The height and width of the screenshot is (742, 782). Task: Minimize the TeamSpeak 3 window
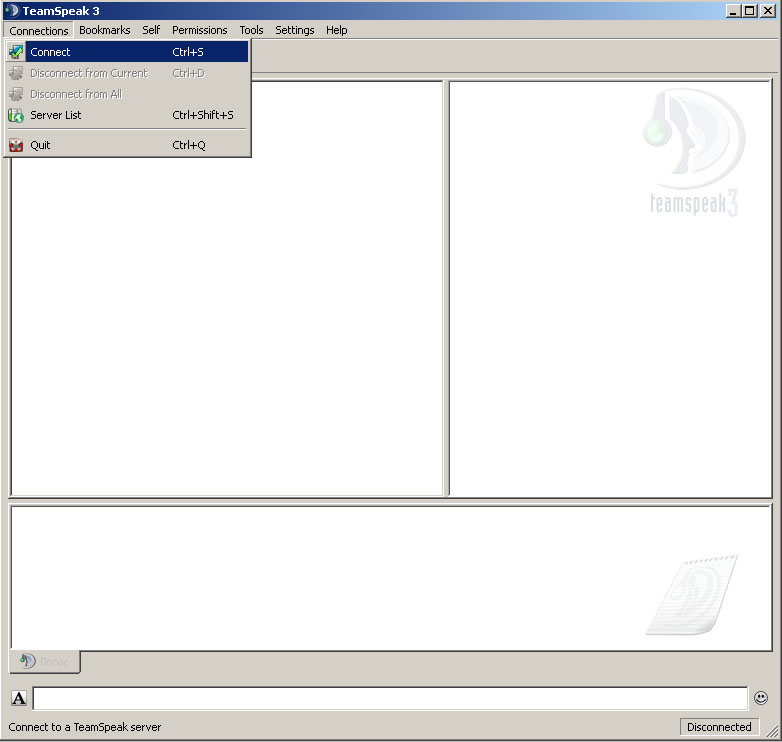pos(733,10)
